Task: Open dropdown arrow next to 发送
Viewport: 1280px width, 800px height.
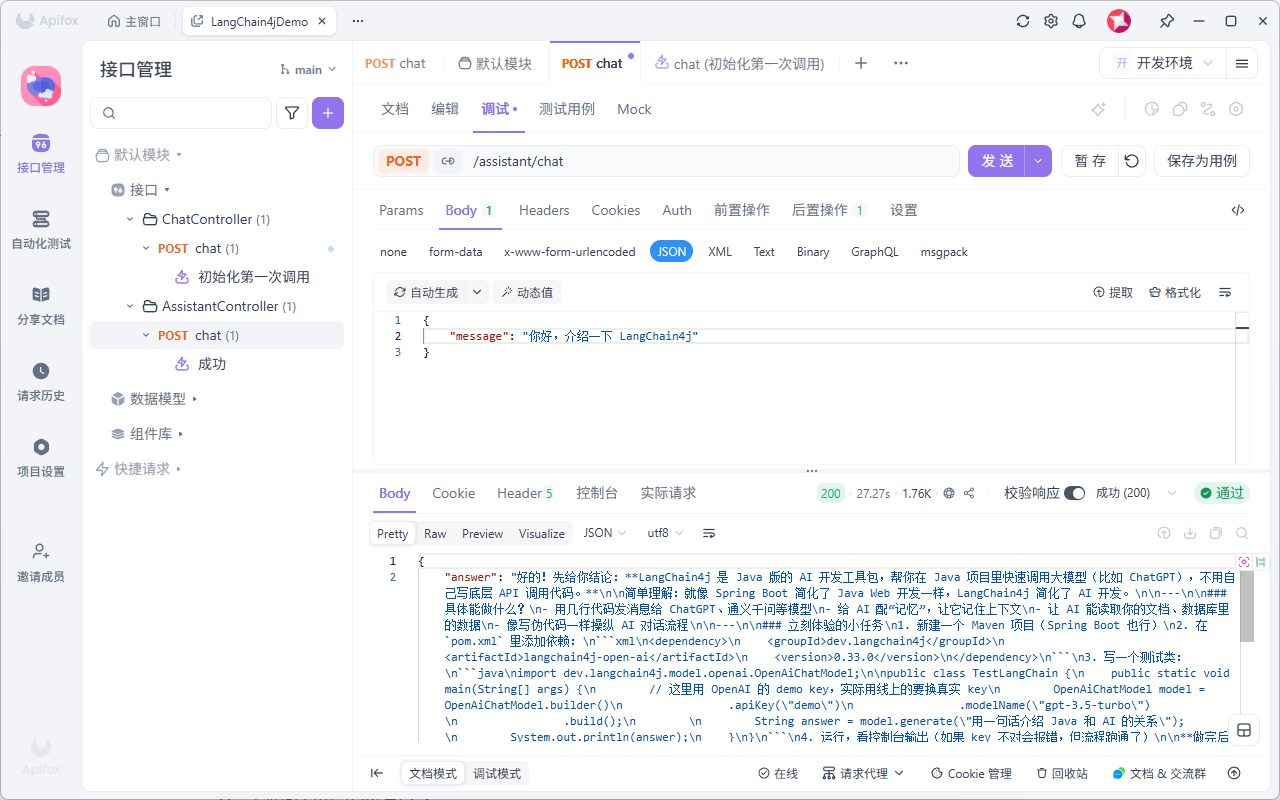Action: pyautogui.click(x=1038, y=161)
